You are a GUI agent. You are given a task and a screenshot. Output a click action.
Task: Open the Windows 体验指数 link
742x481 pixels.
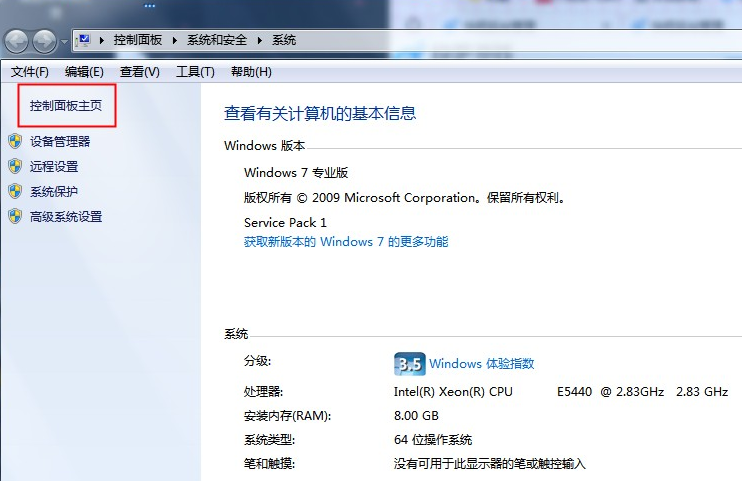[x=481, y=364]
